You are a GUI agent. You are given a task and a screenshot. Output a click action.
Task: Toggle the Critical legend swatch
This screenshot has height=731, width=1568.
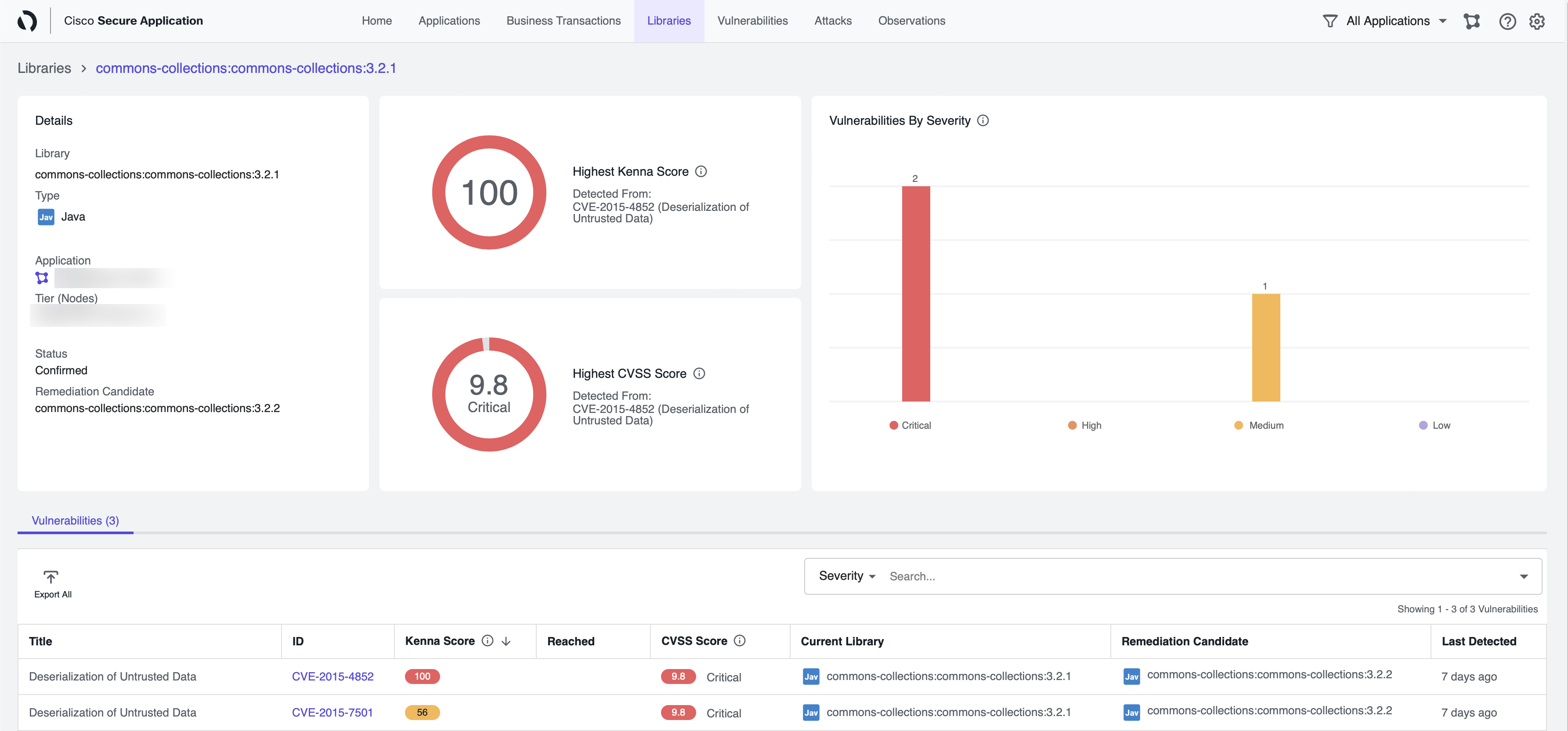(x=893, y=425)
